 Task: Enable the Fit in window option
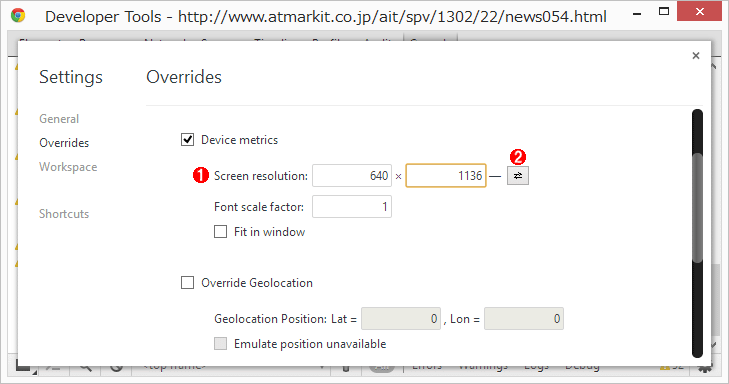pyautogui.click(x=220, y=232)
